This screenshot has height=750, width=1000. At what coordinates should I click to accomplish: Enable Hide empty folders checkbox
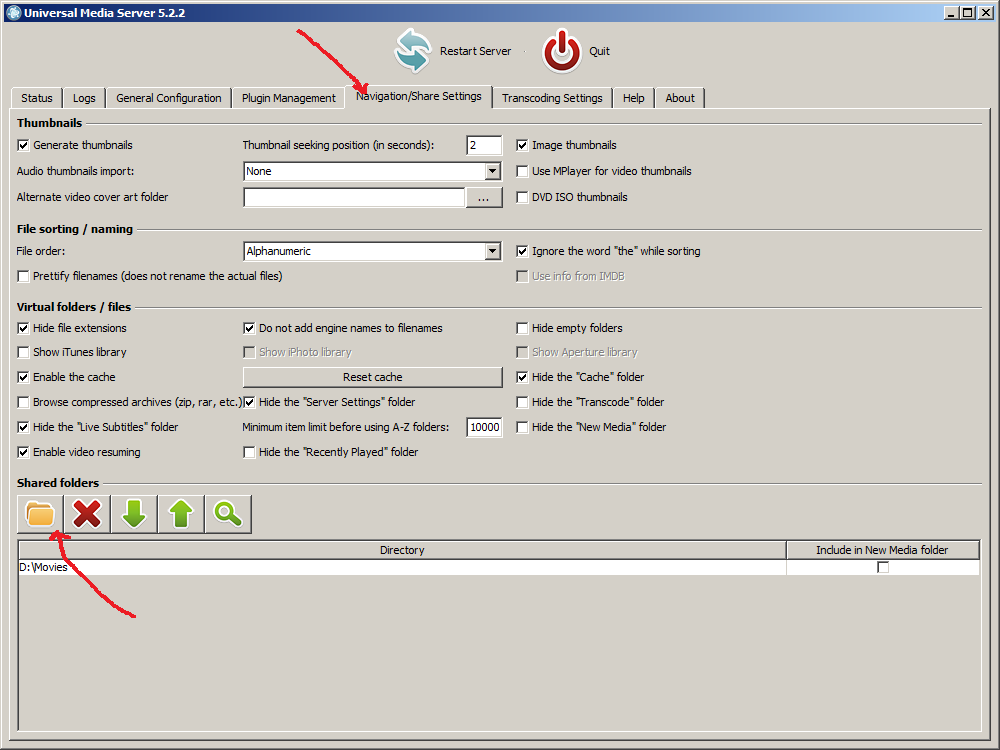522,328
